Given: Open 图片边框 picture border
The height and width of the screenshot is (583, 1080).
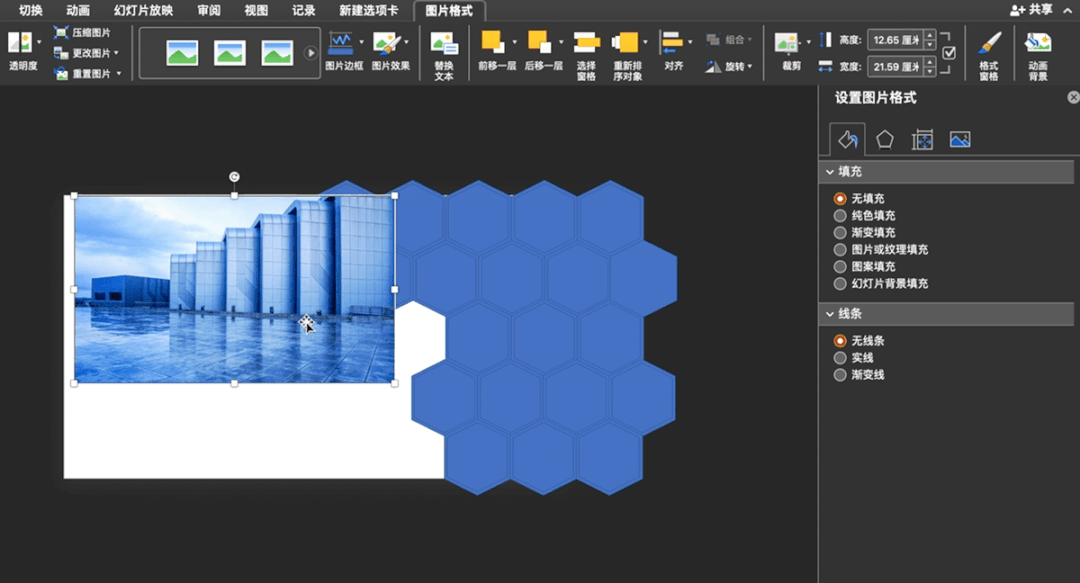Looking at the screenshot, I should click(x=344, y=51).
